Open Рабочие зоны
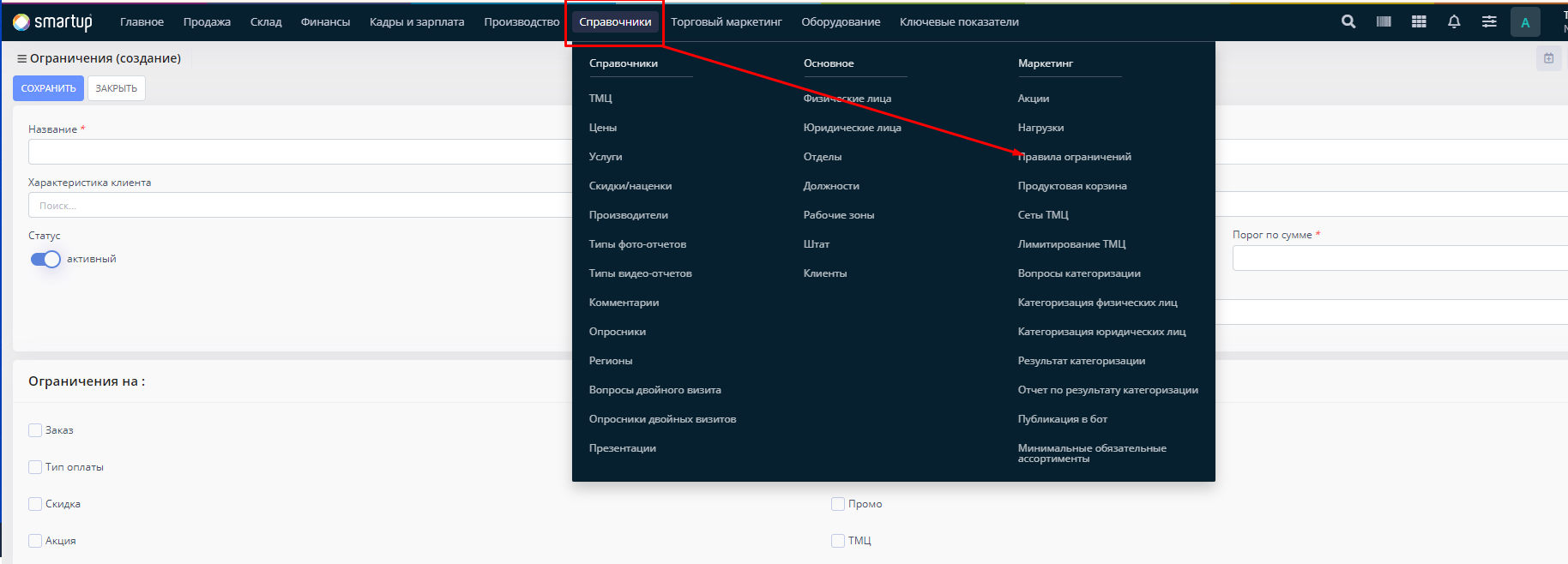1568x564 pixels. pyautogui.click(x=839, y=215)
